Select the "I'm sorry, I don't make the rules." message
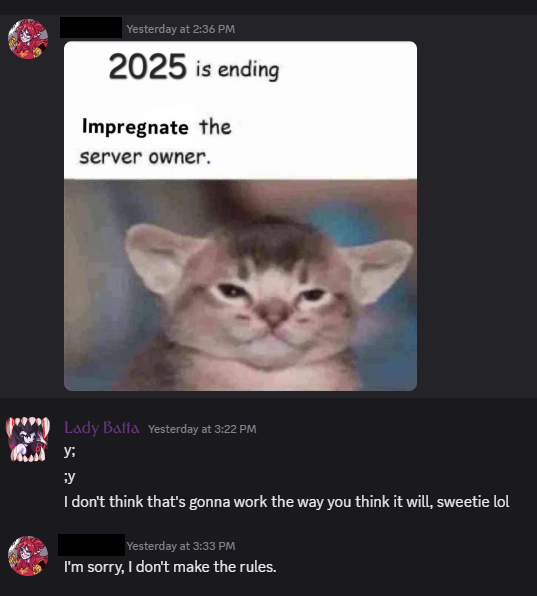 [170, 567]
